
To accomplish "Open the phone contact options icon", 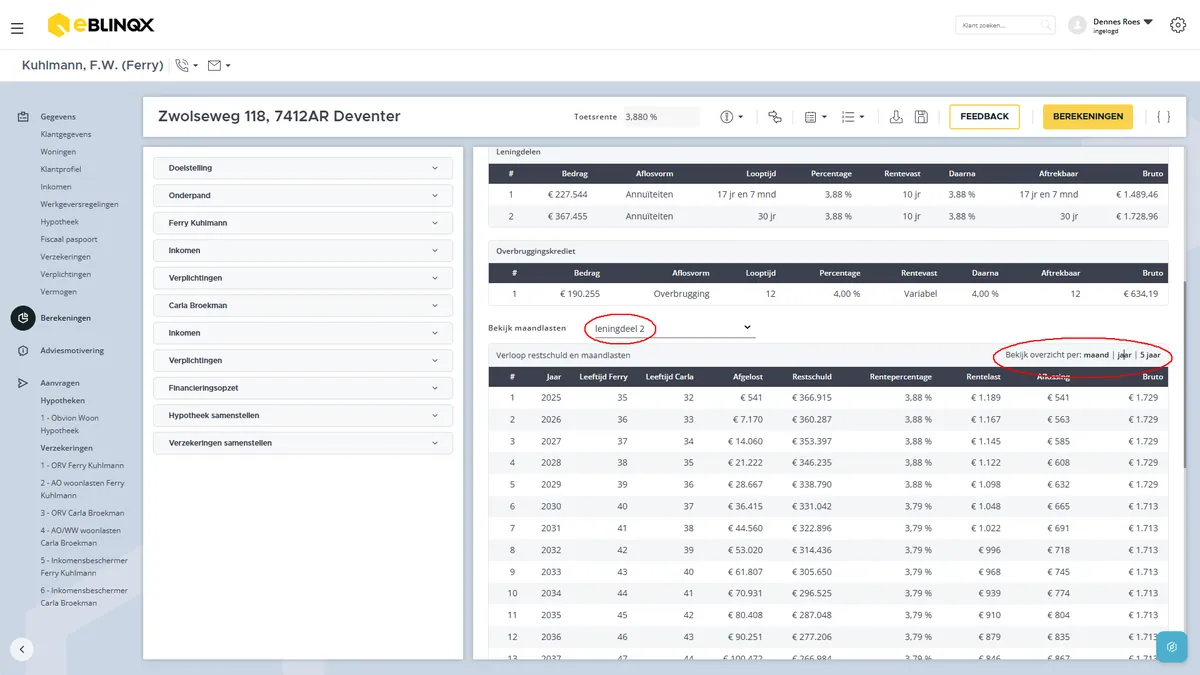I will pos(186,66).
